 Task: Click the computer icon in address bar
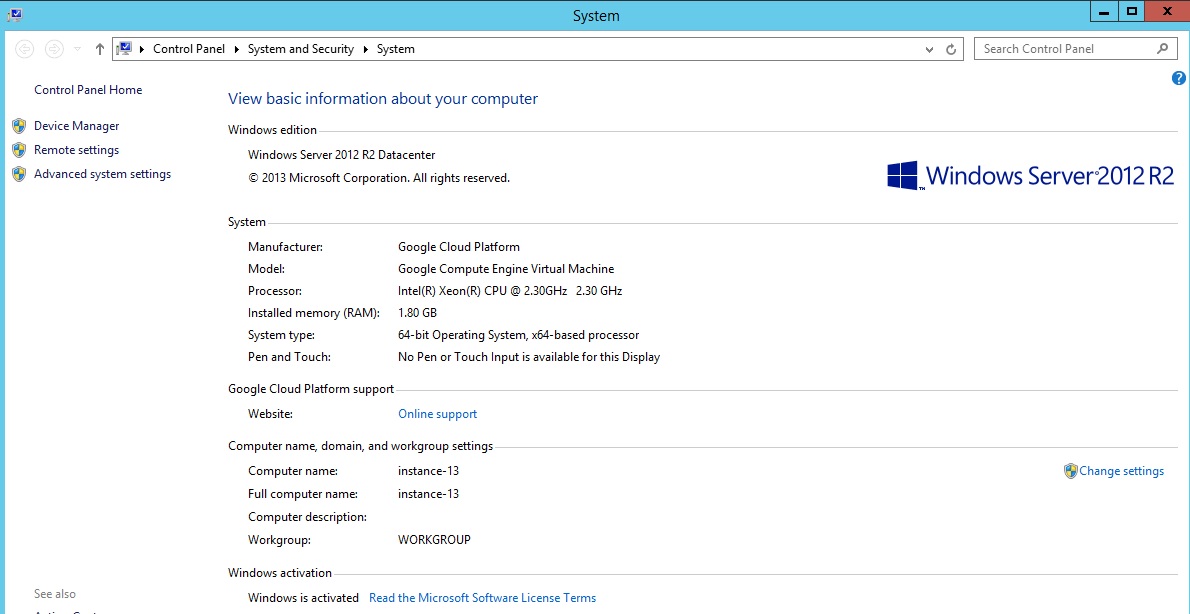click(124, 49)
